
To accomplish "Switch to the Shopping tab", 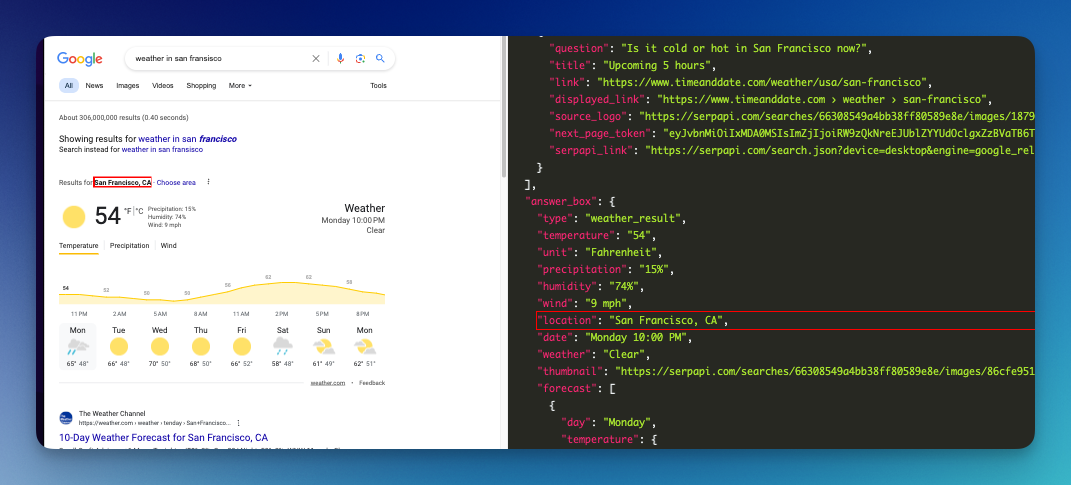I will coord(201,85).
